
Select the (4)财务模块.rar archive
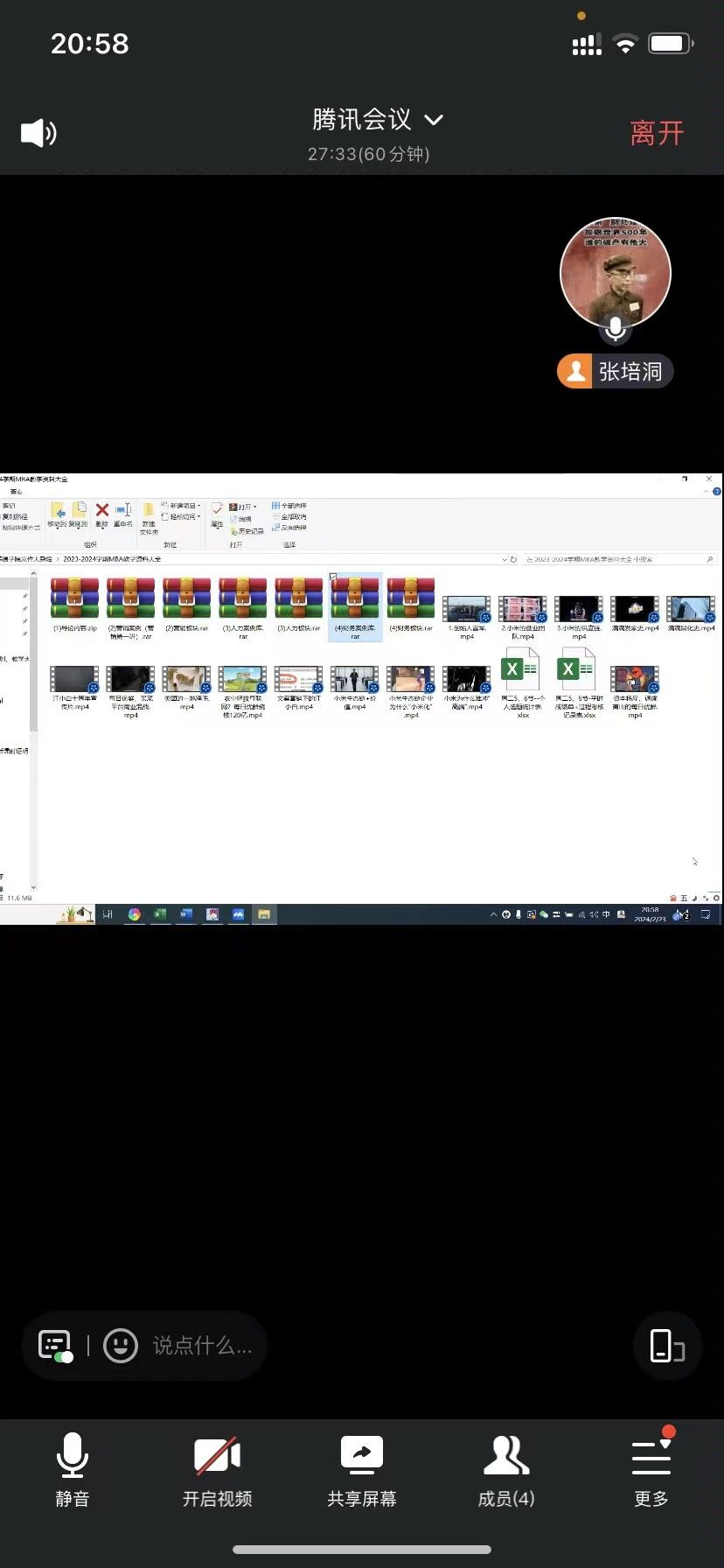411,606
